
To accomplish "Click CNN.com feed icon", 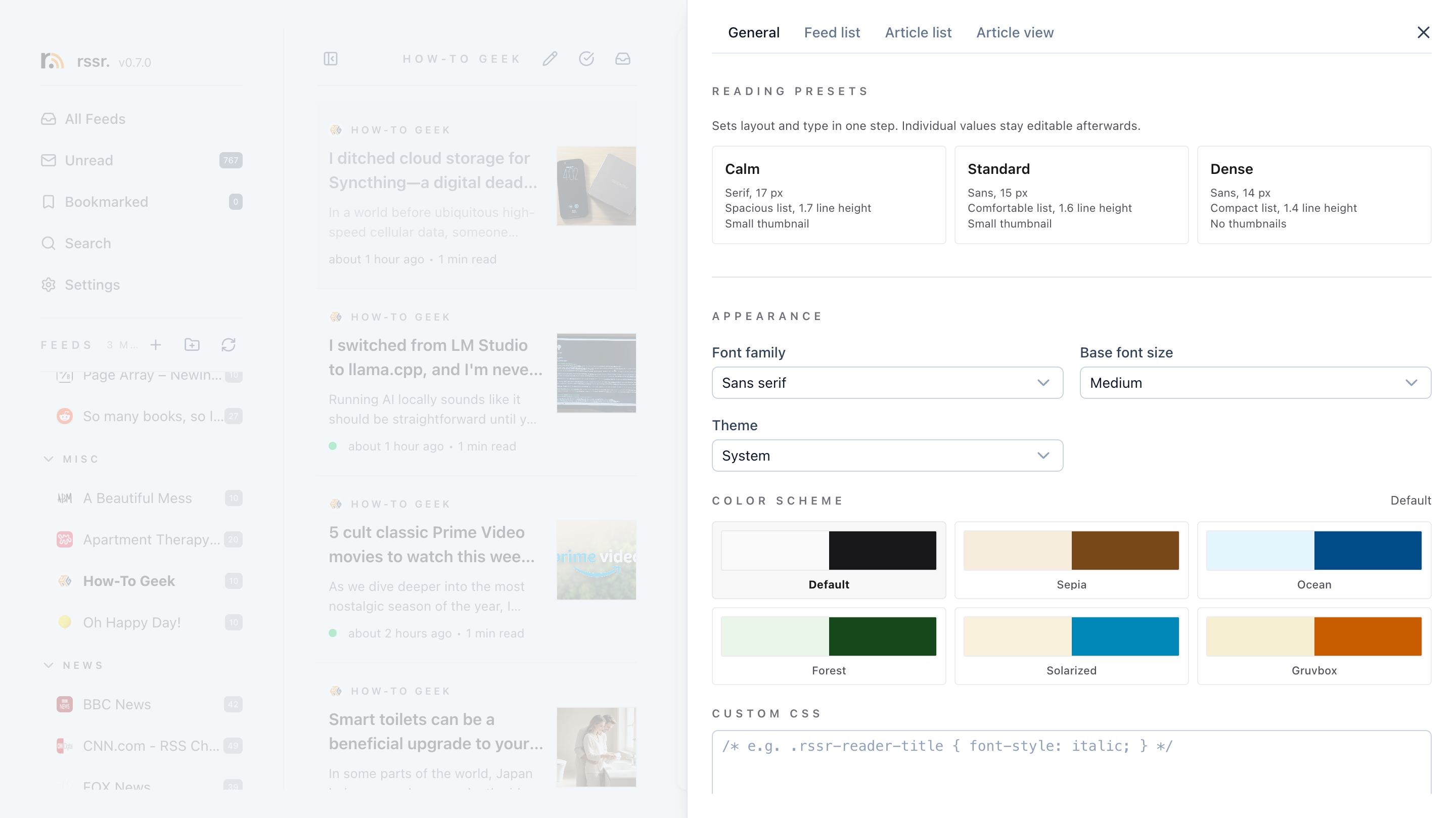I will pyautogui.click(x=65, y=746).
